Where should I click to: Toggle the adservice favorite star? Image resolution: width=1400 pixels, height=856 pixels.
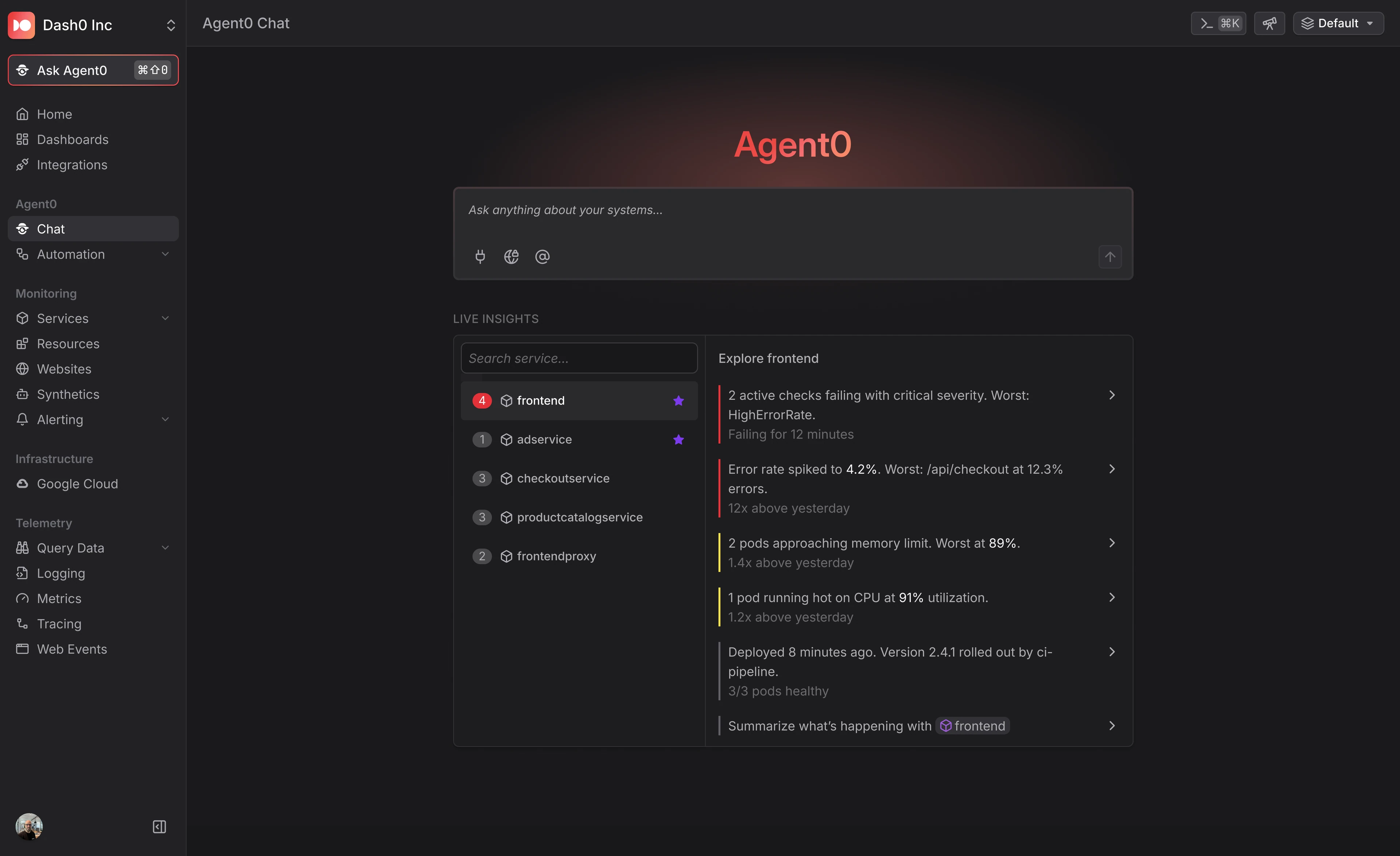coord(678,439)
